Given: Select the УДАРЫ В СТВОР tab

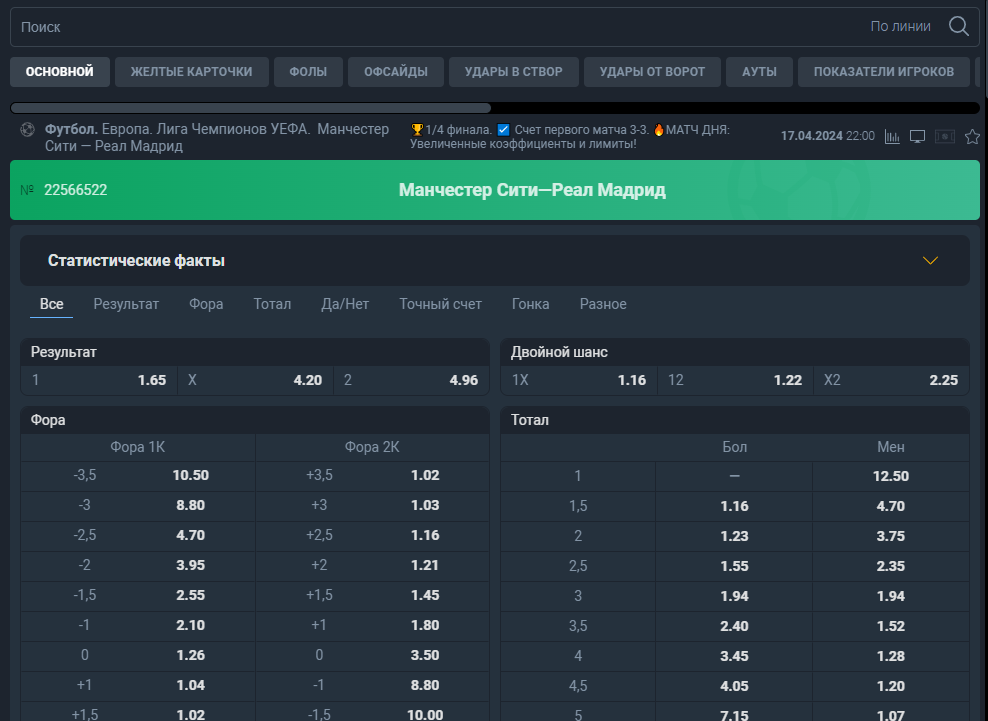Looking at the screenshot, I should [514, 72].
